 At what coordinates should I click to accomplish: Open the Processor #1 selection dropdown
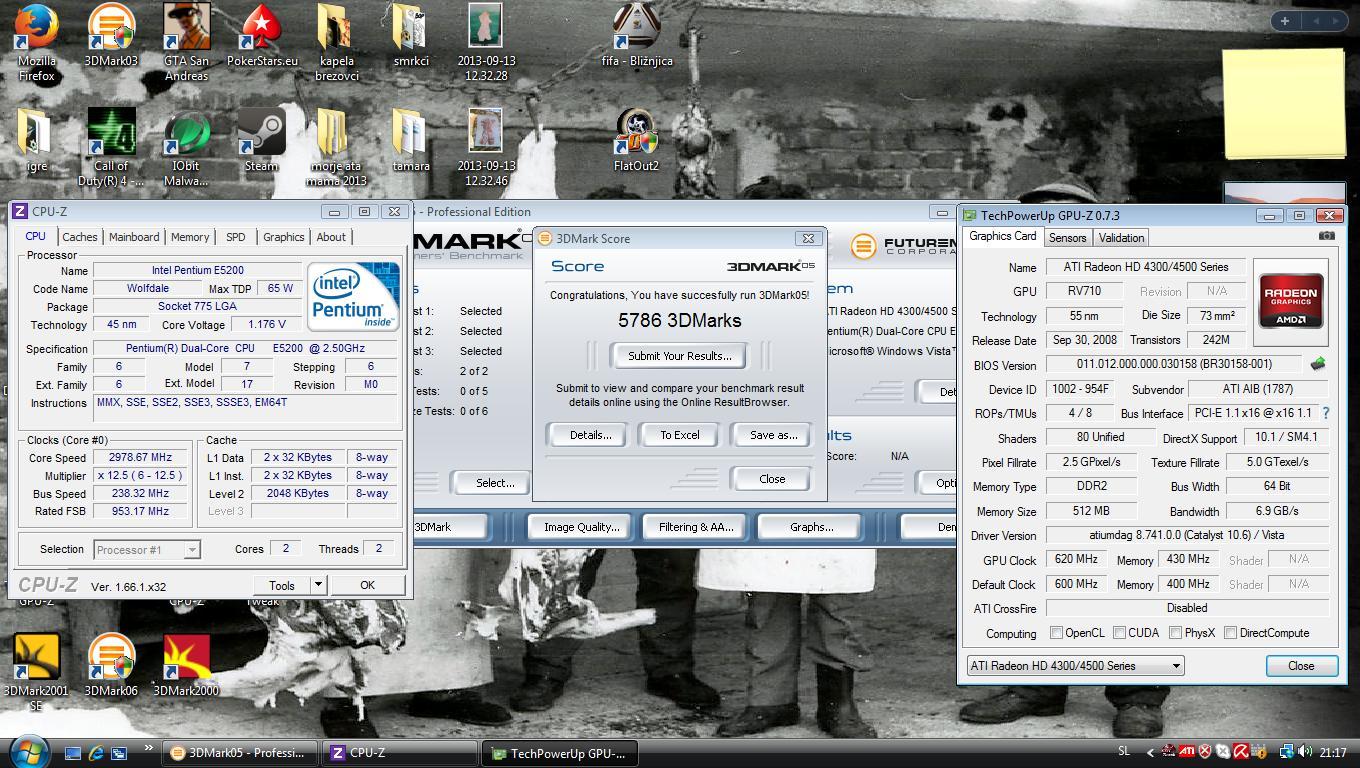(147, 549)
